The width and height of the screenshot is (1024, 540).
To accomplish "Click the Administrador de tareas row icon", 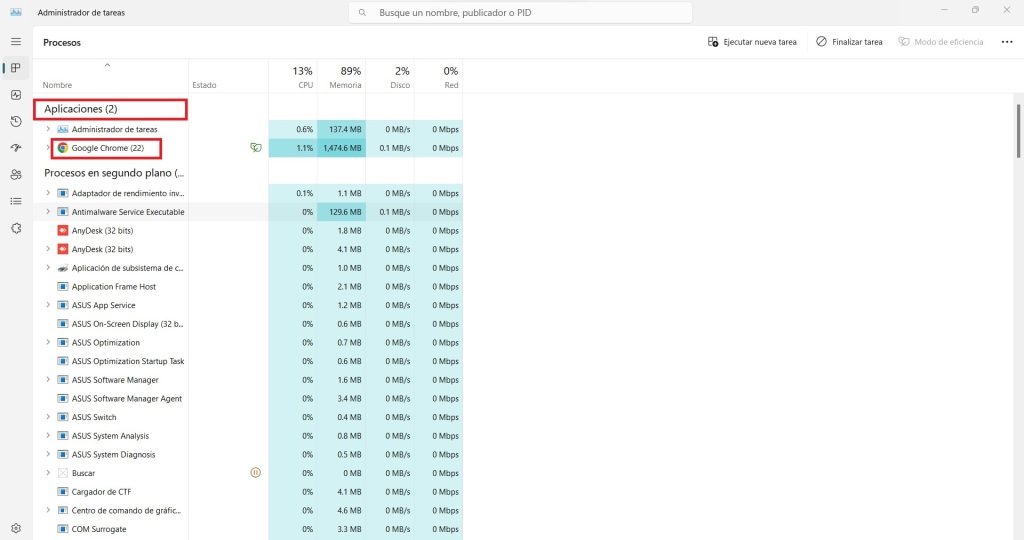I will (x=63, y=129).
